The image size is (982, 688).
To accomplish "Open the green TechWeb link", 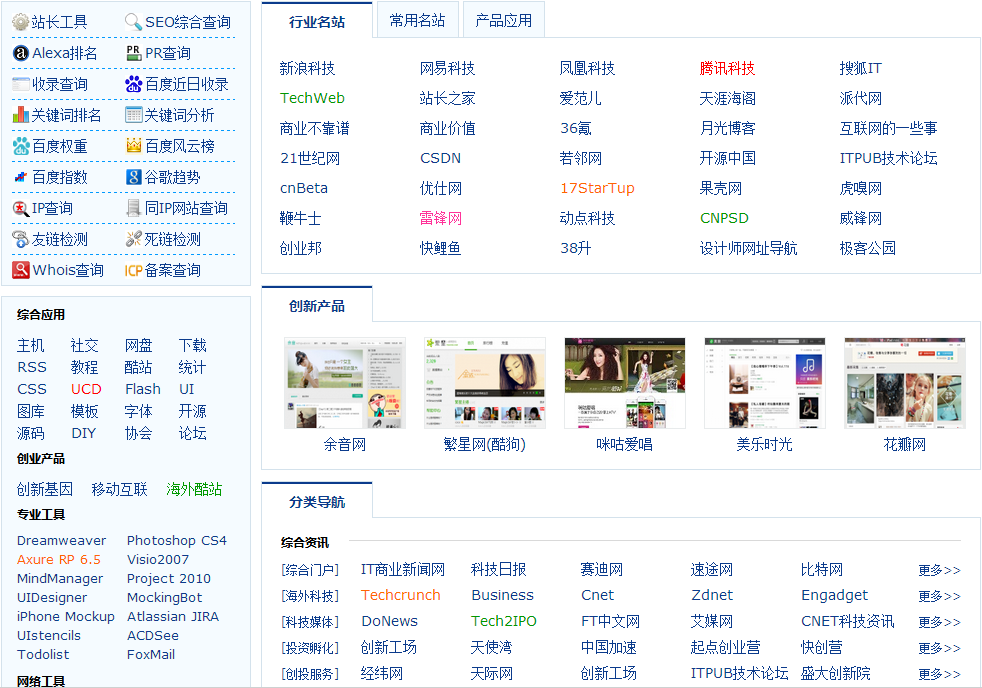I will coord(312,98).
